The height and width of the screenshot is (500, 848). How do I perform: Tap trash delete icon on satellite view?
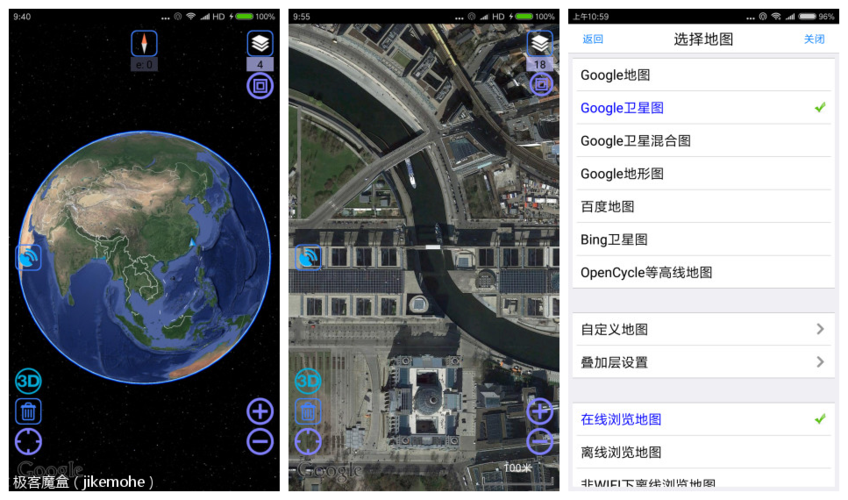(x=308, y=412)
